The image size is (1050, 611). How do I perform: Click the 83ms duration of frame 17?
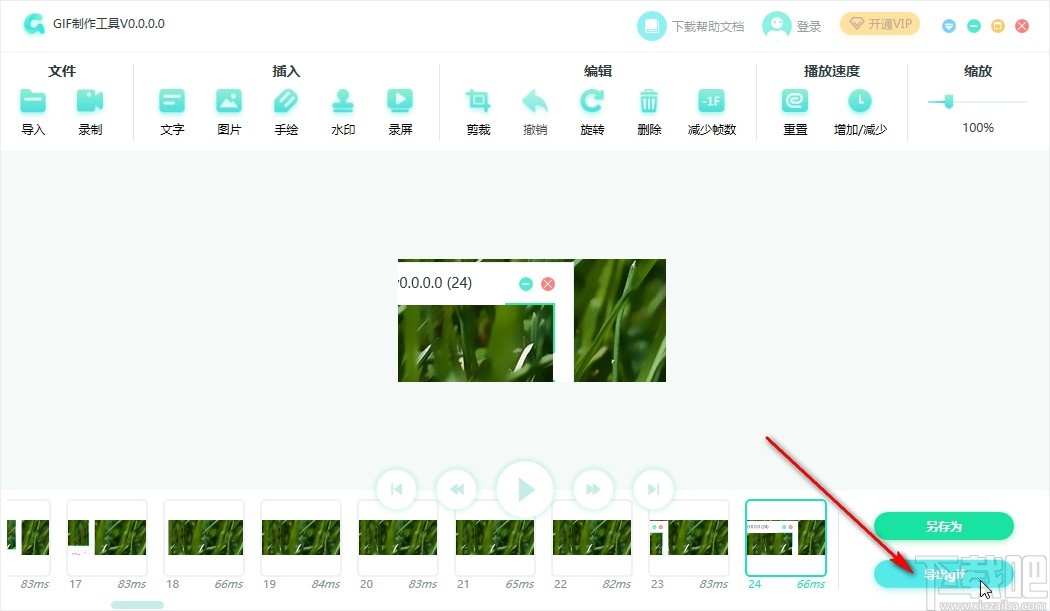[131, 584]
